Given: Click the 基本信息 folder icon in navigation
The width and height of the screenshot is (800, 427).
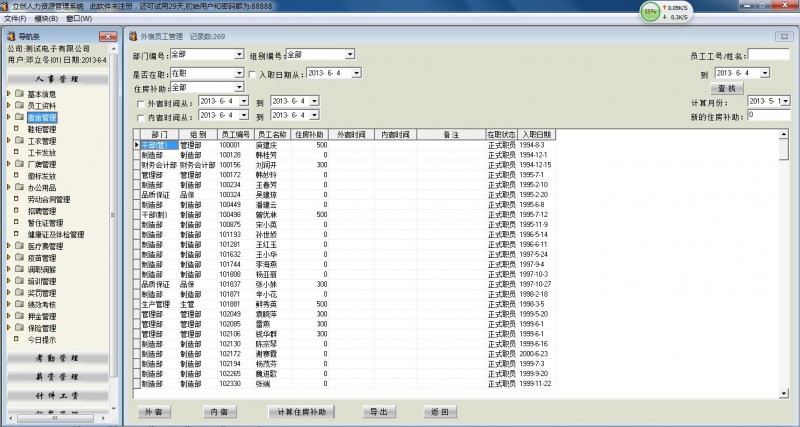Looking at the screenshot, I should [x=19, y=94].
